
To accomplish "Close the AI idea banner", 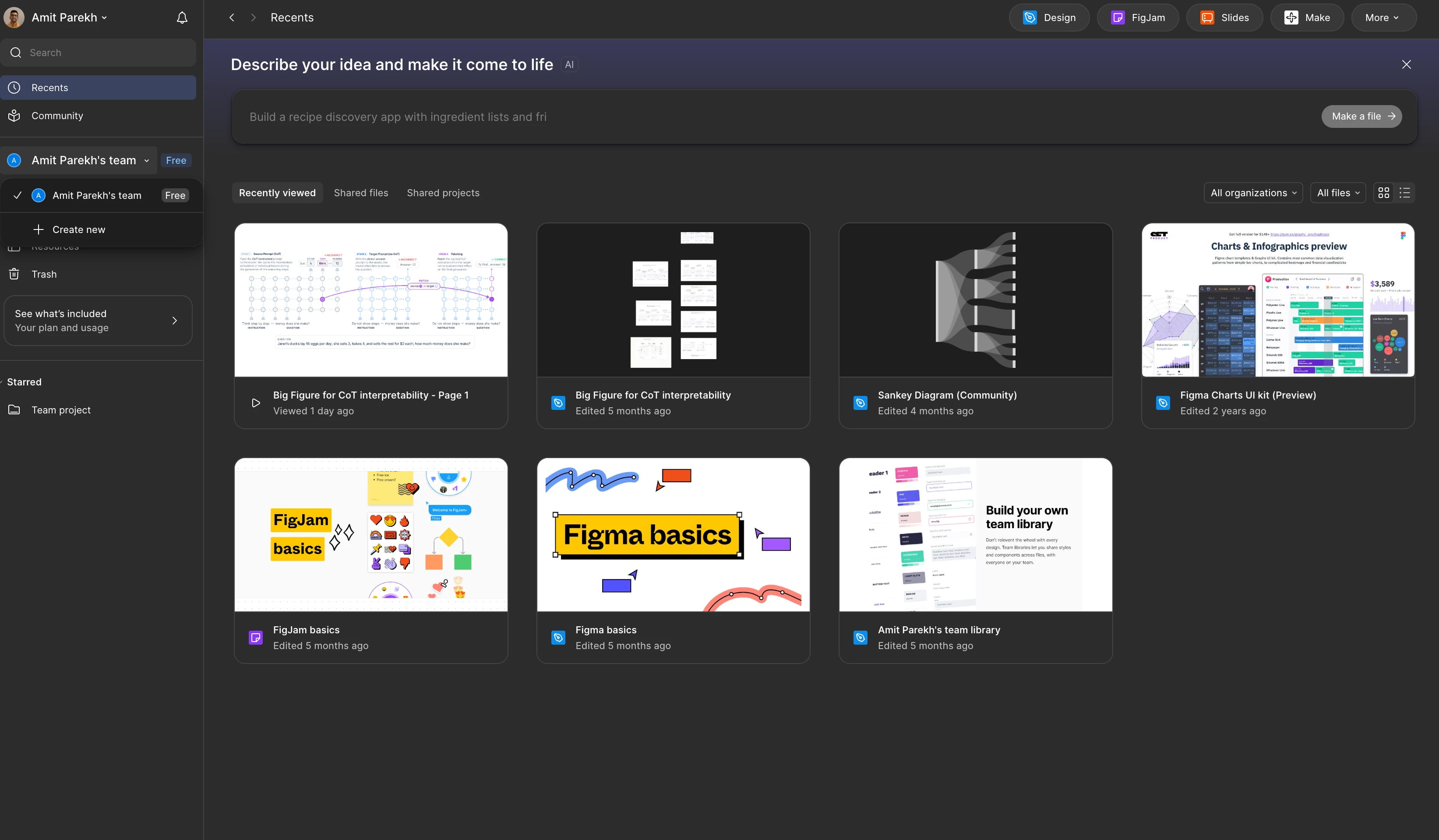I will click(1407, 64).
